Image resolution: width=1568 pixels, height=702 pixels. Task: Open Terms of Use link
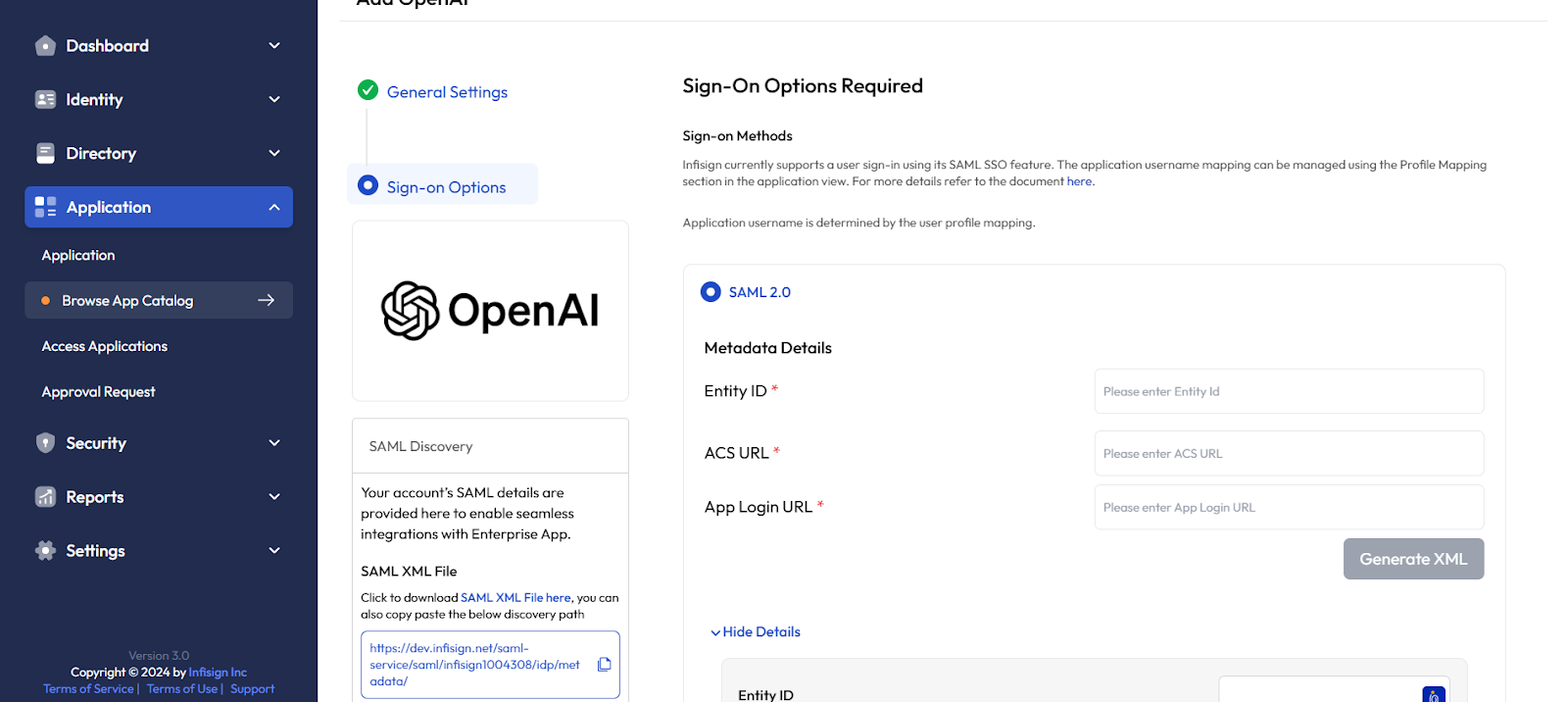182,689
